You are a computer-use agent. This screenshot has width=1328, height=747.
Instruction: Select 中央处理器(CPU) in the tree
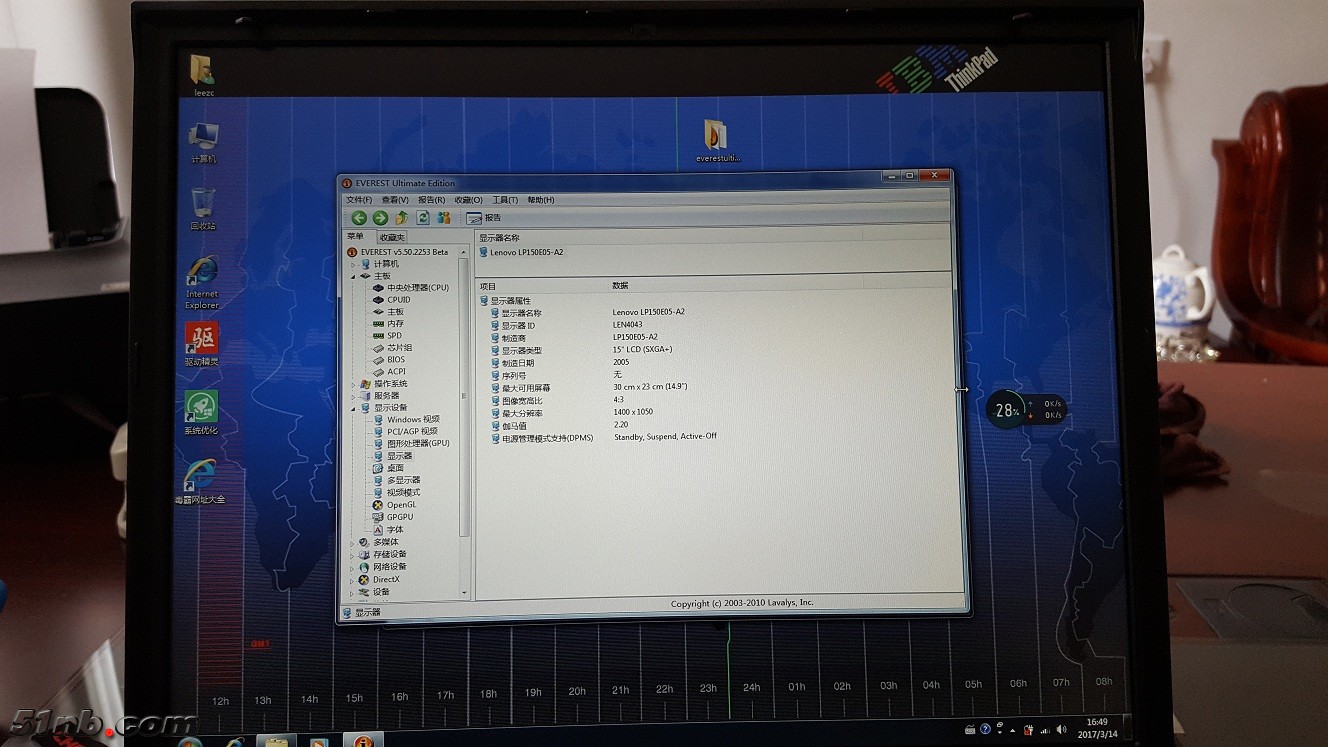click(x=417, y=288)
